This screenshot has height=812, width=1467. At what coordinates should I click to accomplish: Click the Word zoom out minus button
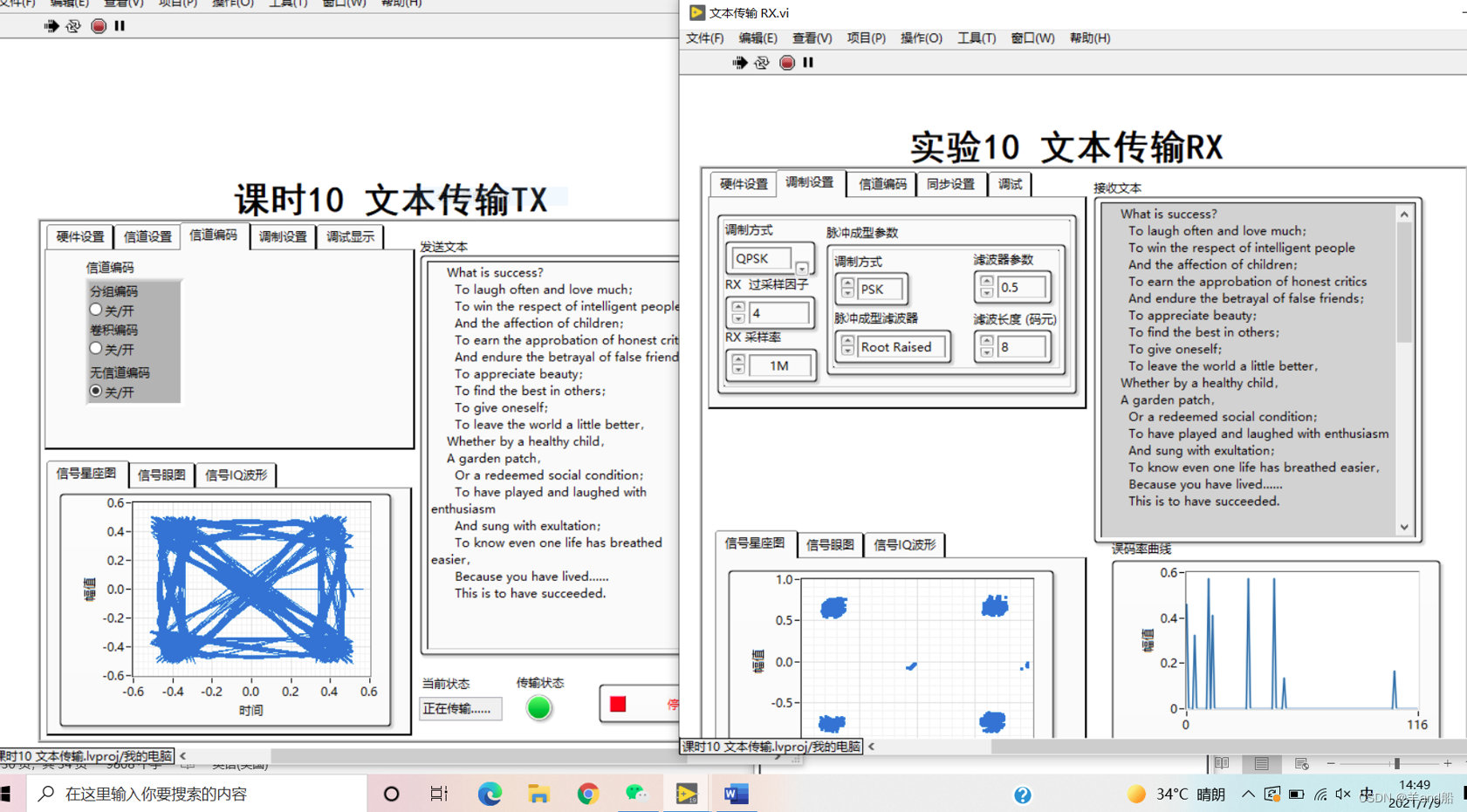click(1331, 763)
